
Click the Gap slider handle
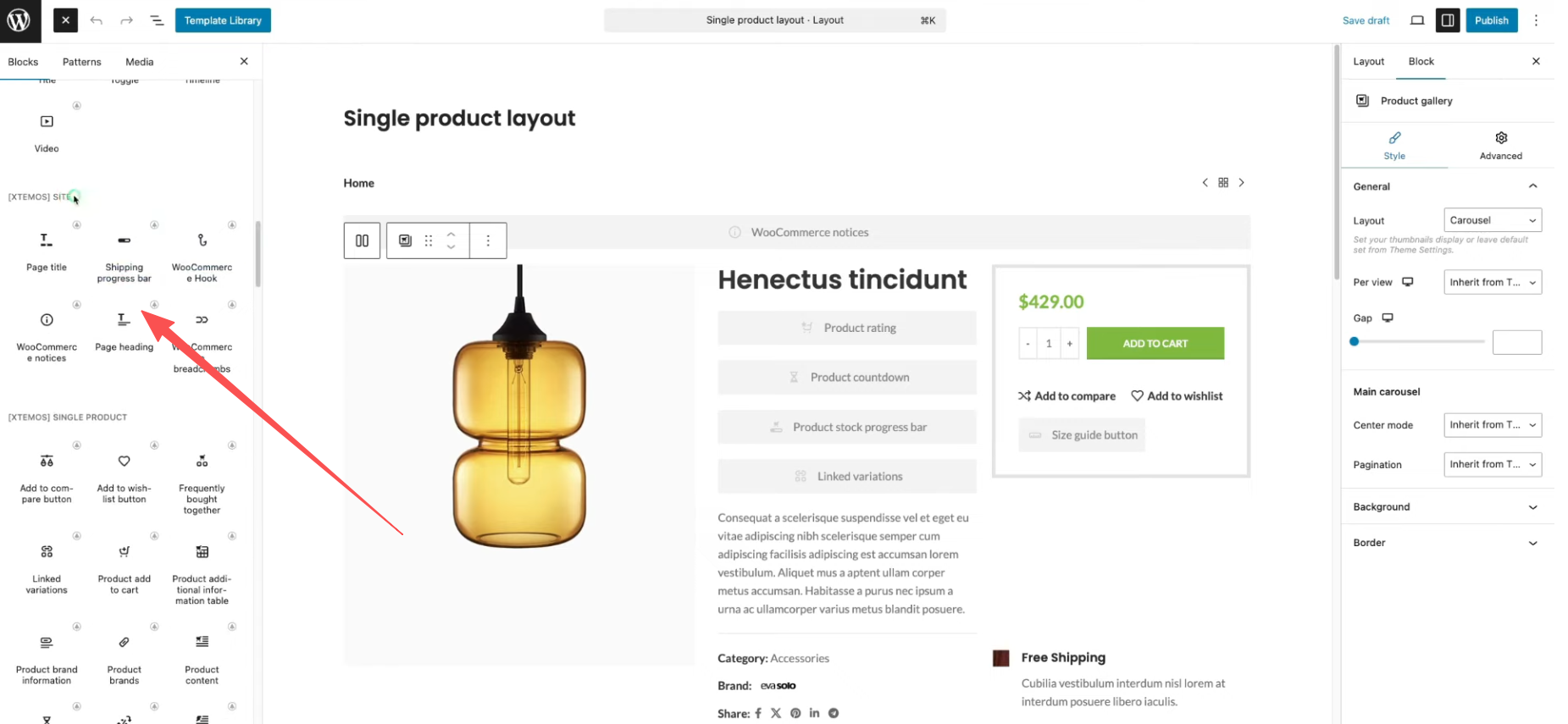pos(1355,342)
